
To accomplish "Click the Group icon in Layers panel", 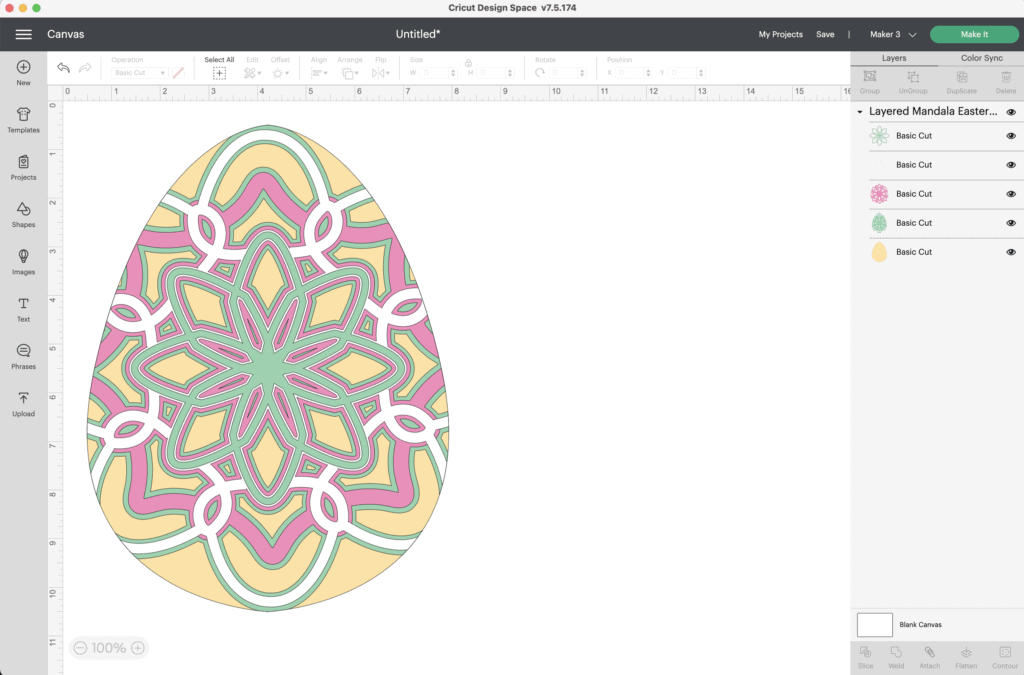I will point(870,76).
